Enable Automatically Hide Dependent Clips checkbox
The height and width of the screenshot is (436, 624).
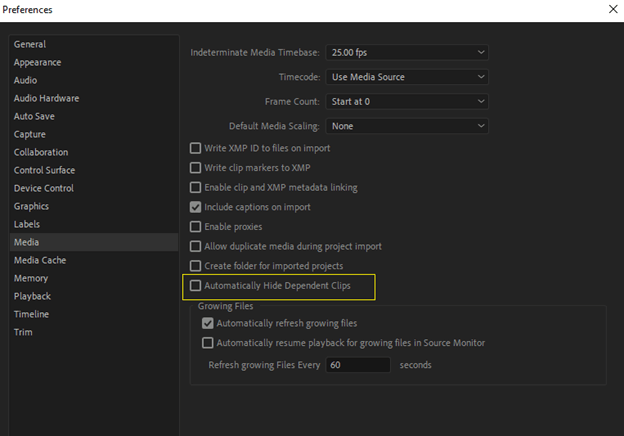pos(195,285)
